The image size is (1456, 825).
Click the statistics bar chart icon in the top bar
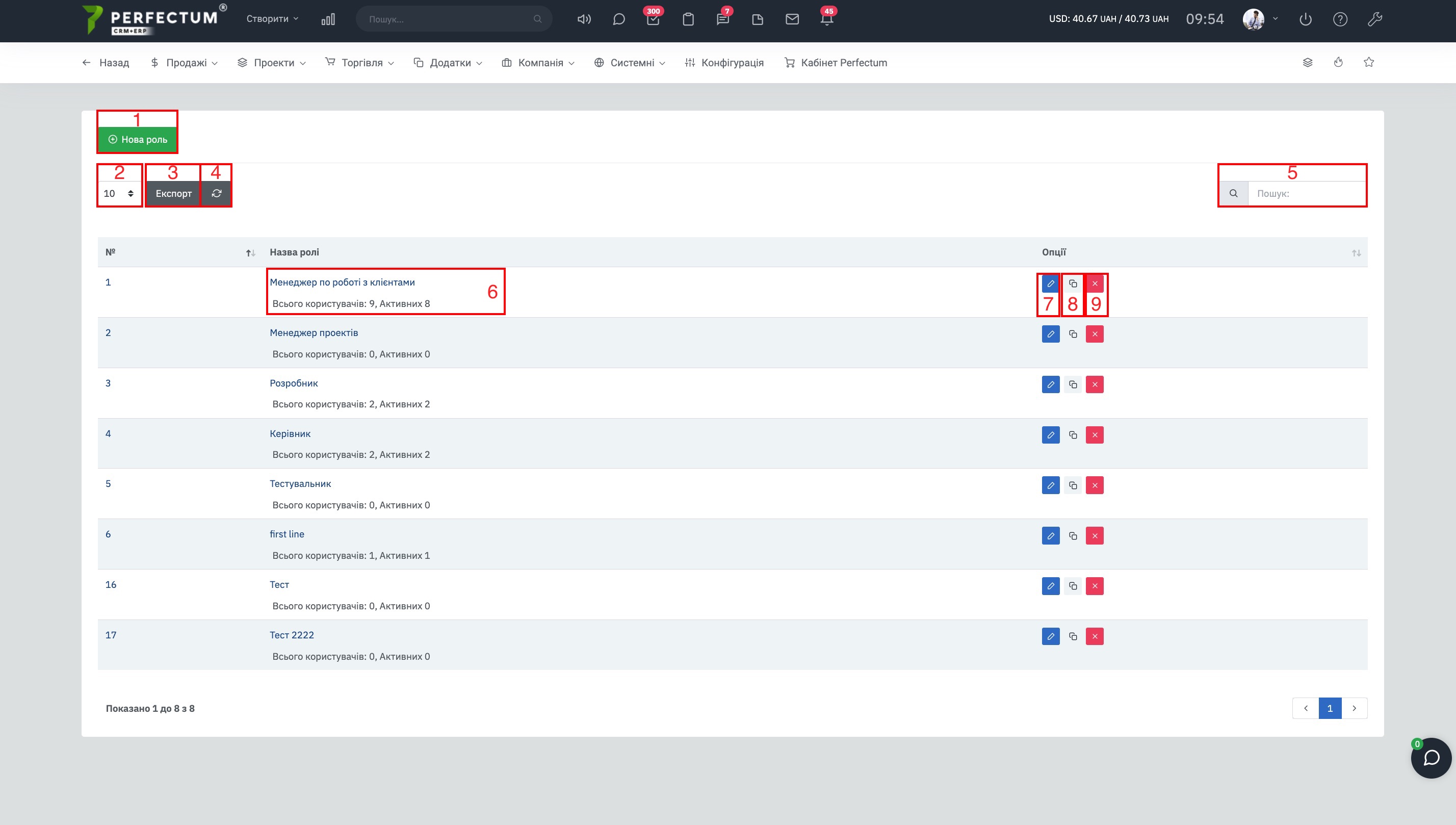(328, 19)
